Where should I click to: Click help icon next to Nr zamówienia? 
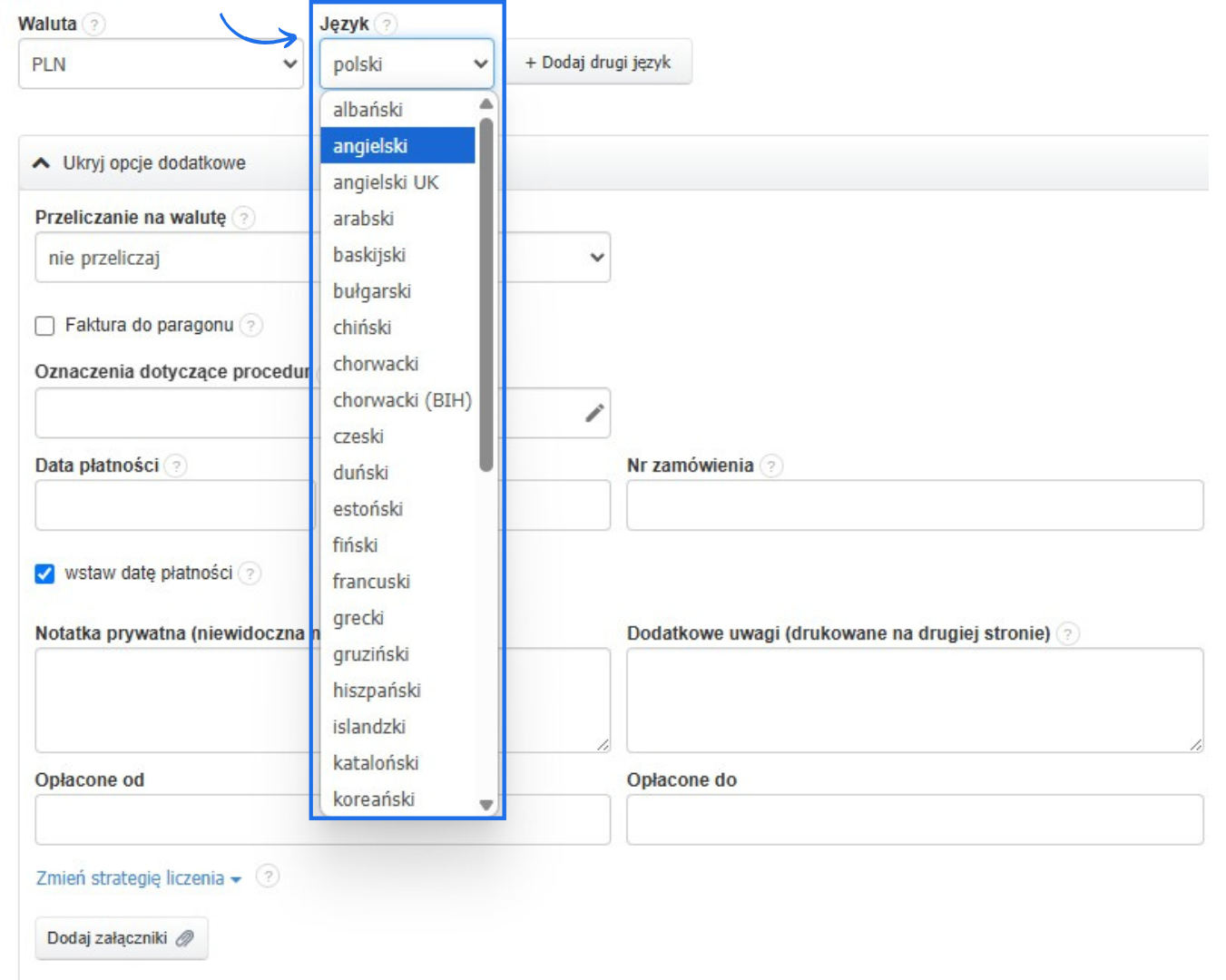770,465
